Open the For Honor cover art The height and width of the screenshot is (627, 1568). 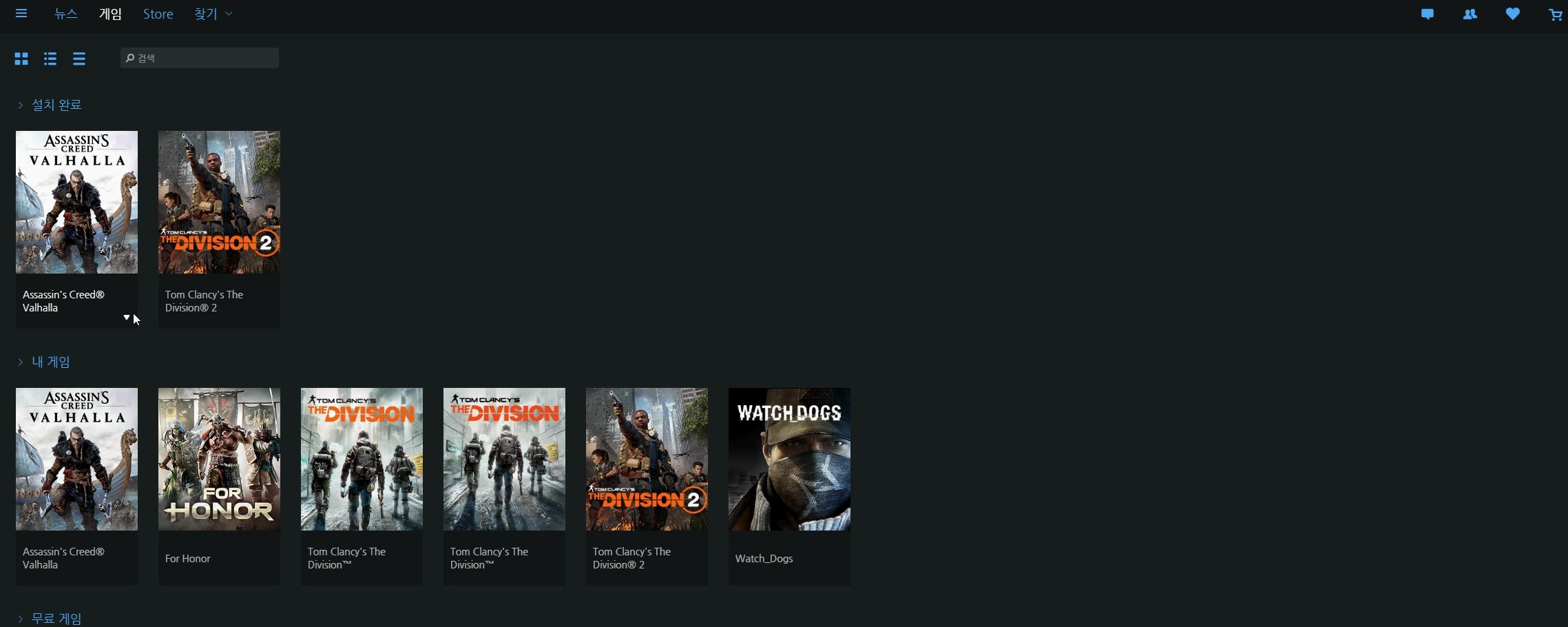tap(219, 459)
